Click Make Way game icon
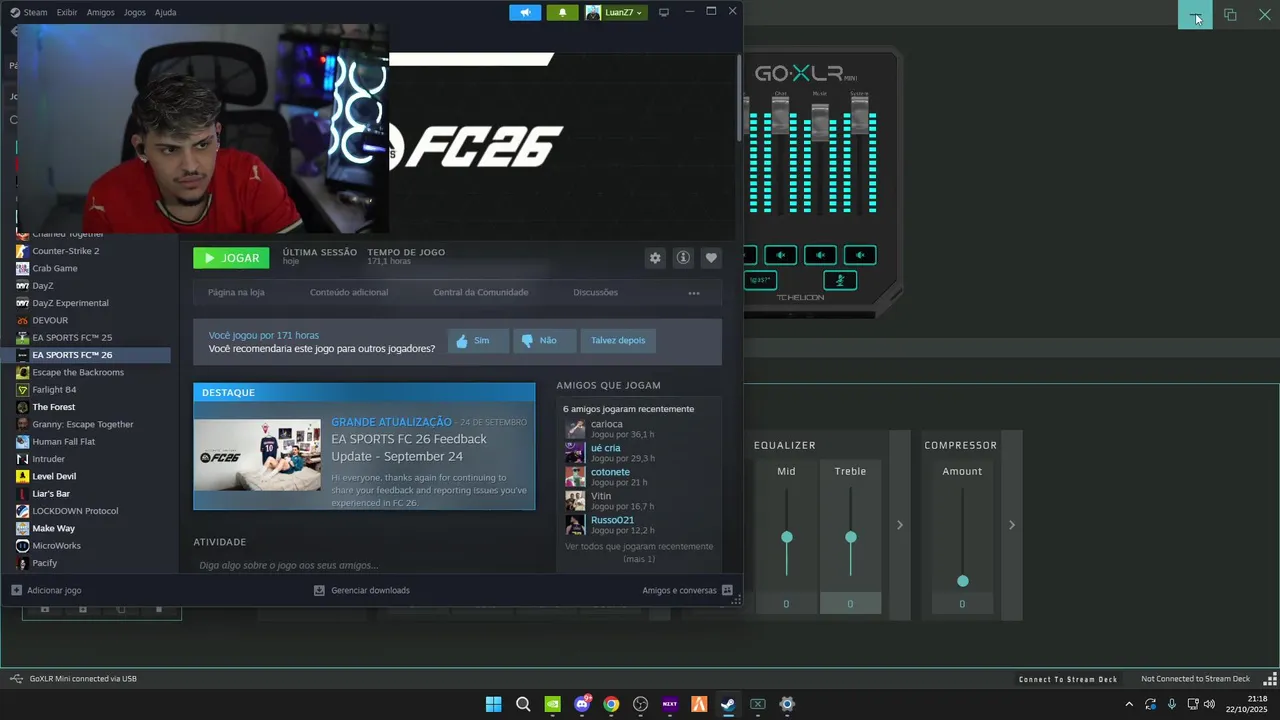1280x720 pixels. [x=22, y=528]
